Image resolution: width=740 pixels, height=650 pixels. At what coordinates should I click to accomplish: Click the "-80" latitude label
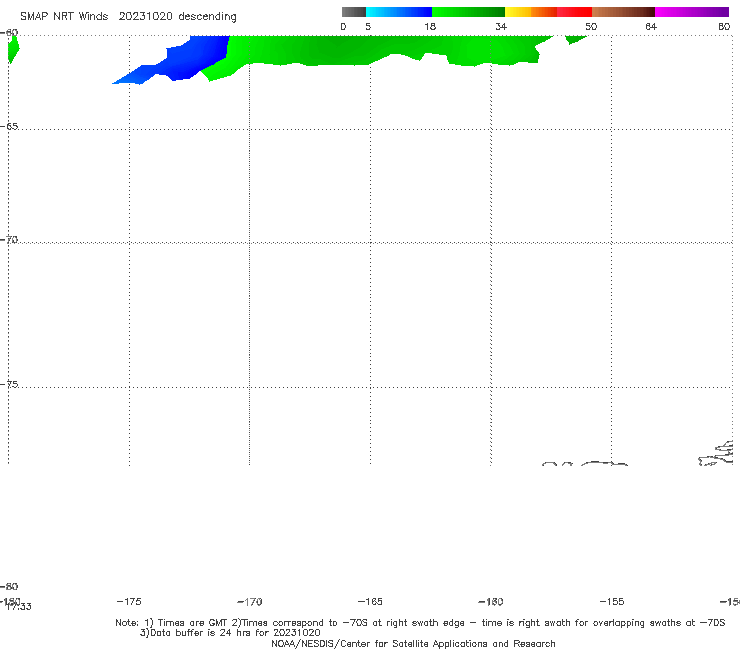click(x=9, y=586)
